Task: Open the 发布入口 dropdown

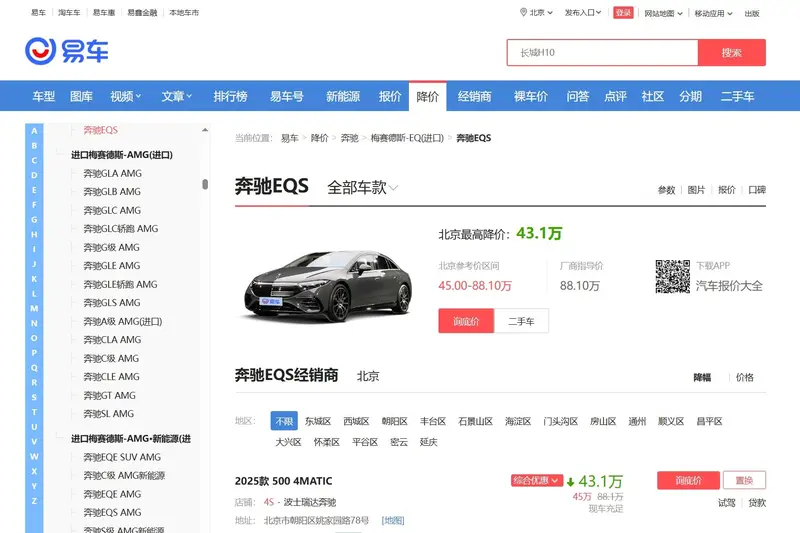Action: point(583,12)
